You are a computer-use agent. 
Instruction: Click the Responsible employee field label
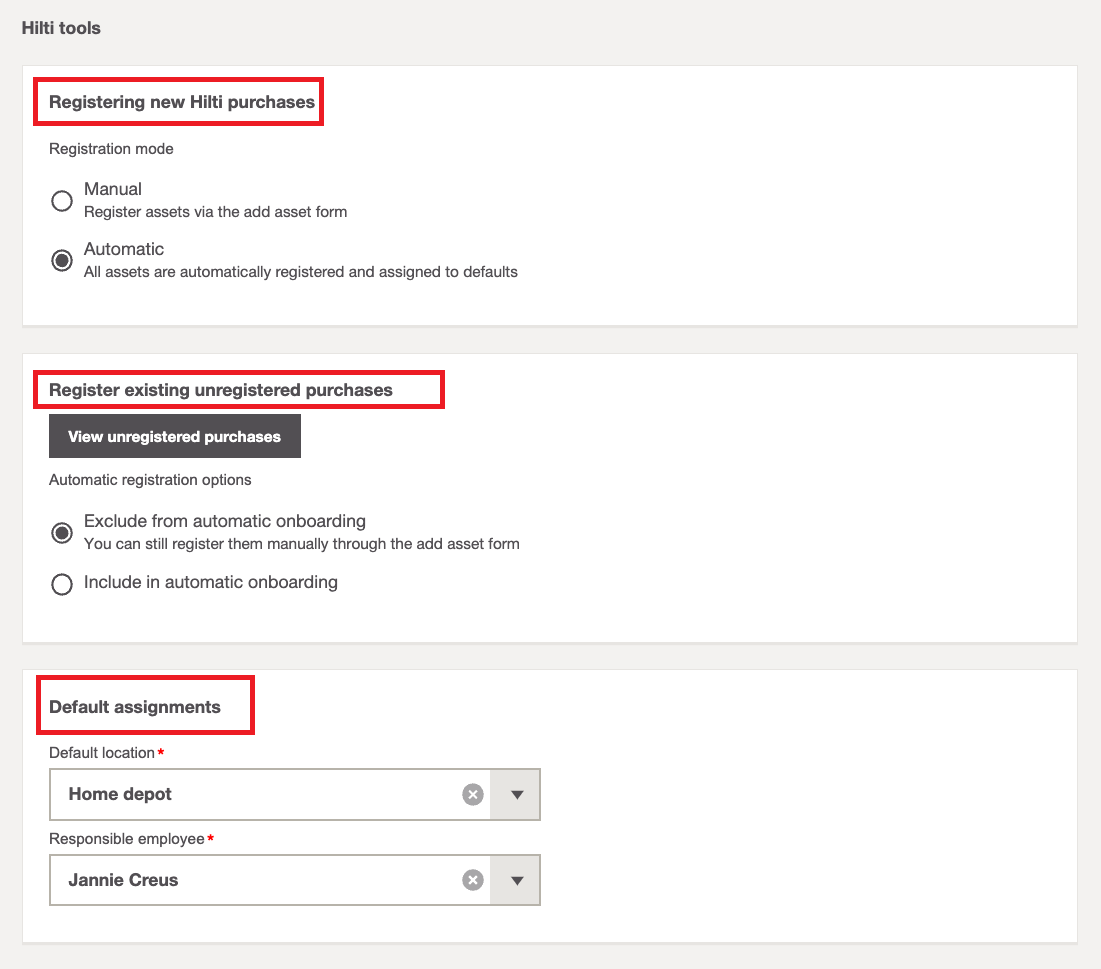(x=127, y=839)
